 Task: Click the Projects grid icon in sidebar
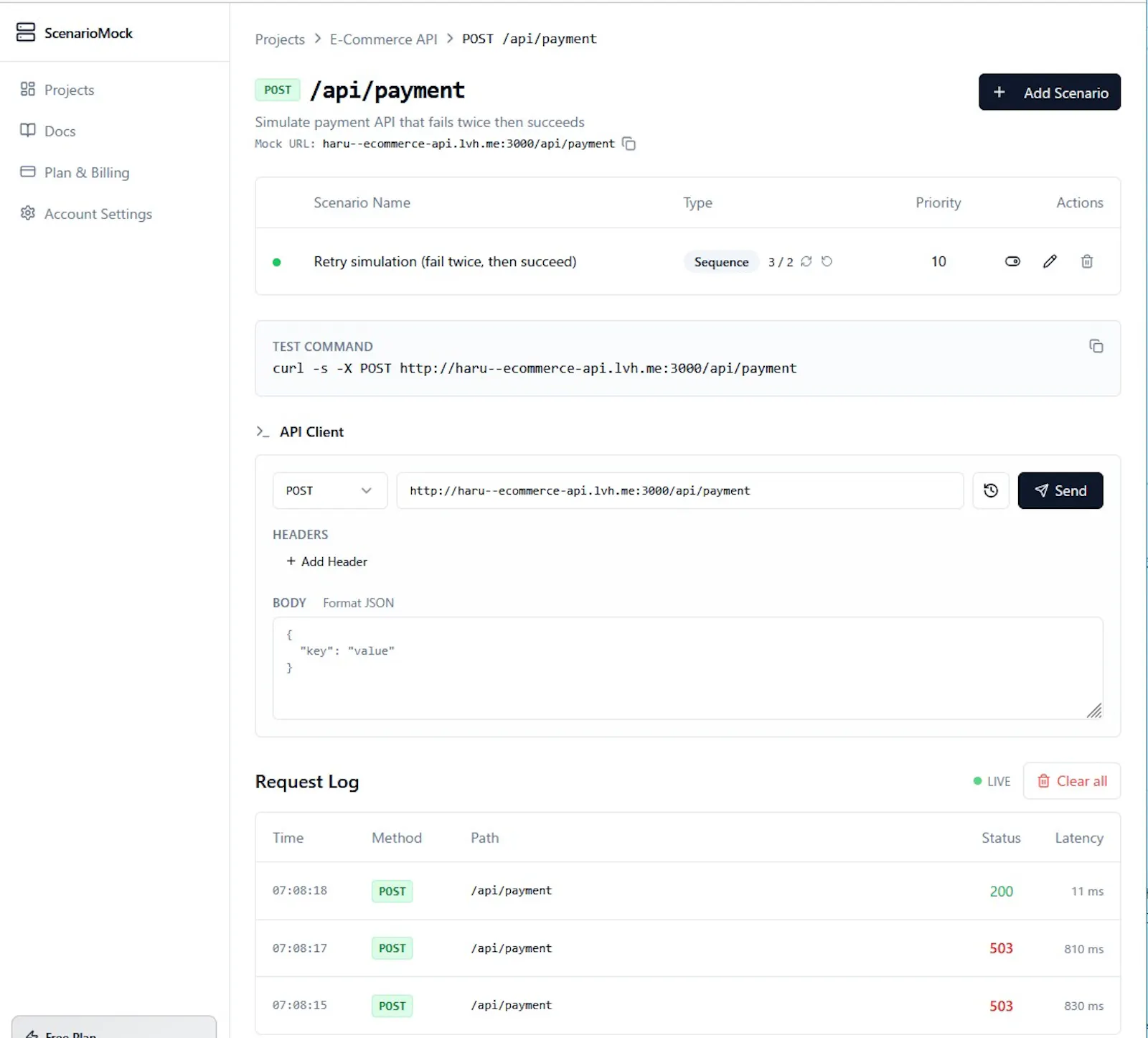coord(27,89)
